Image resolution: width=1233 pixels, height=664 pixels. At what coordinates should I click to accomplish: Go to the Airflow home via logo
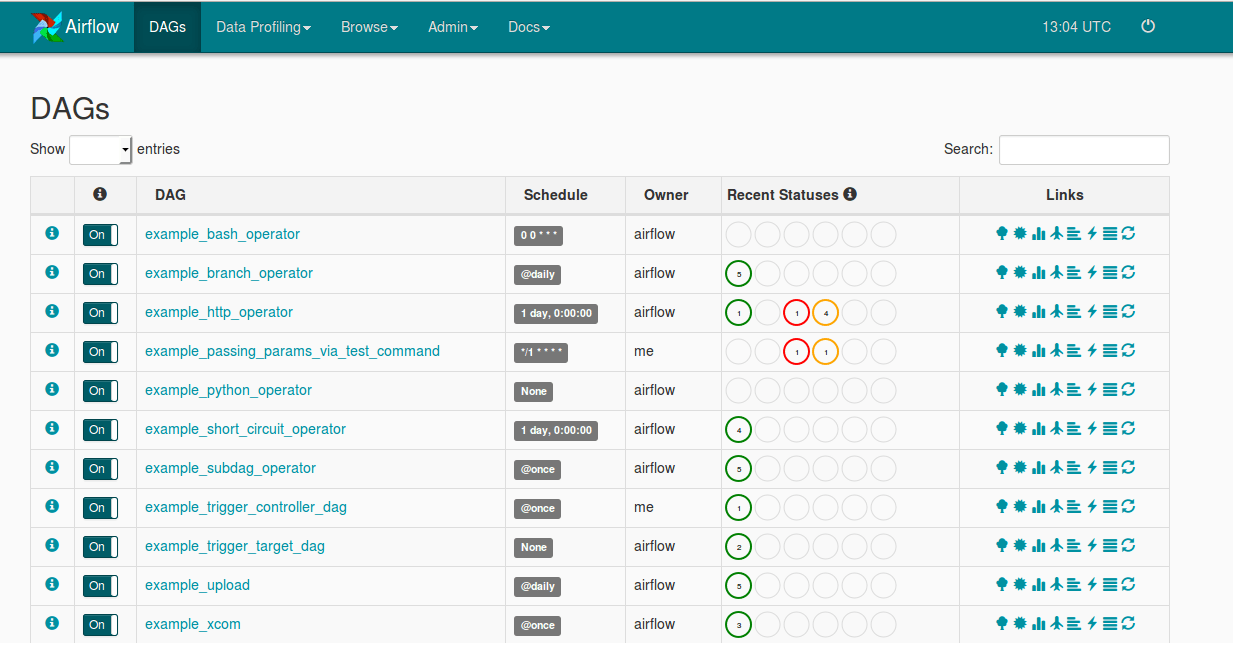[77, 27]
